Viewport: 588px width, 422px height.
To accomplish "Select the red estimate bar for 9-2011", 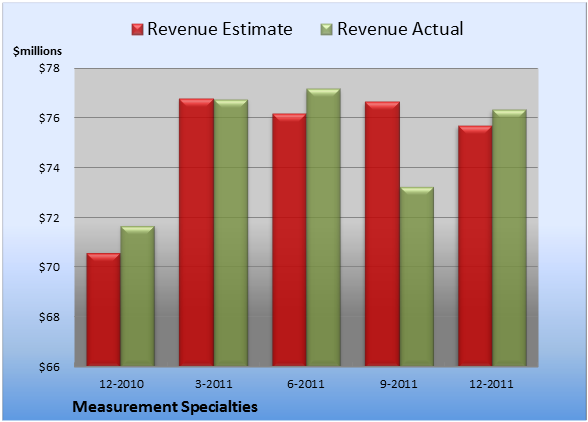I will pos(382,234).
